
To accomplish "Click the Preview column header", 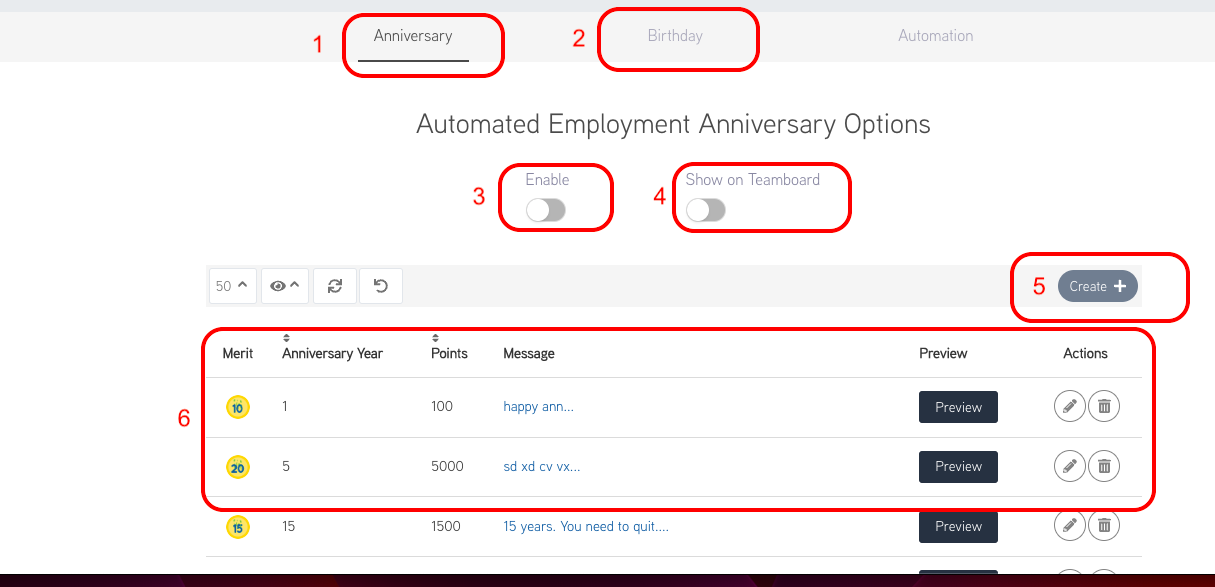I will point(943,354).
